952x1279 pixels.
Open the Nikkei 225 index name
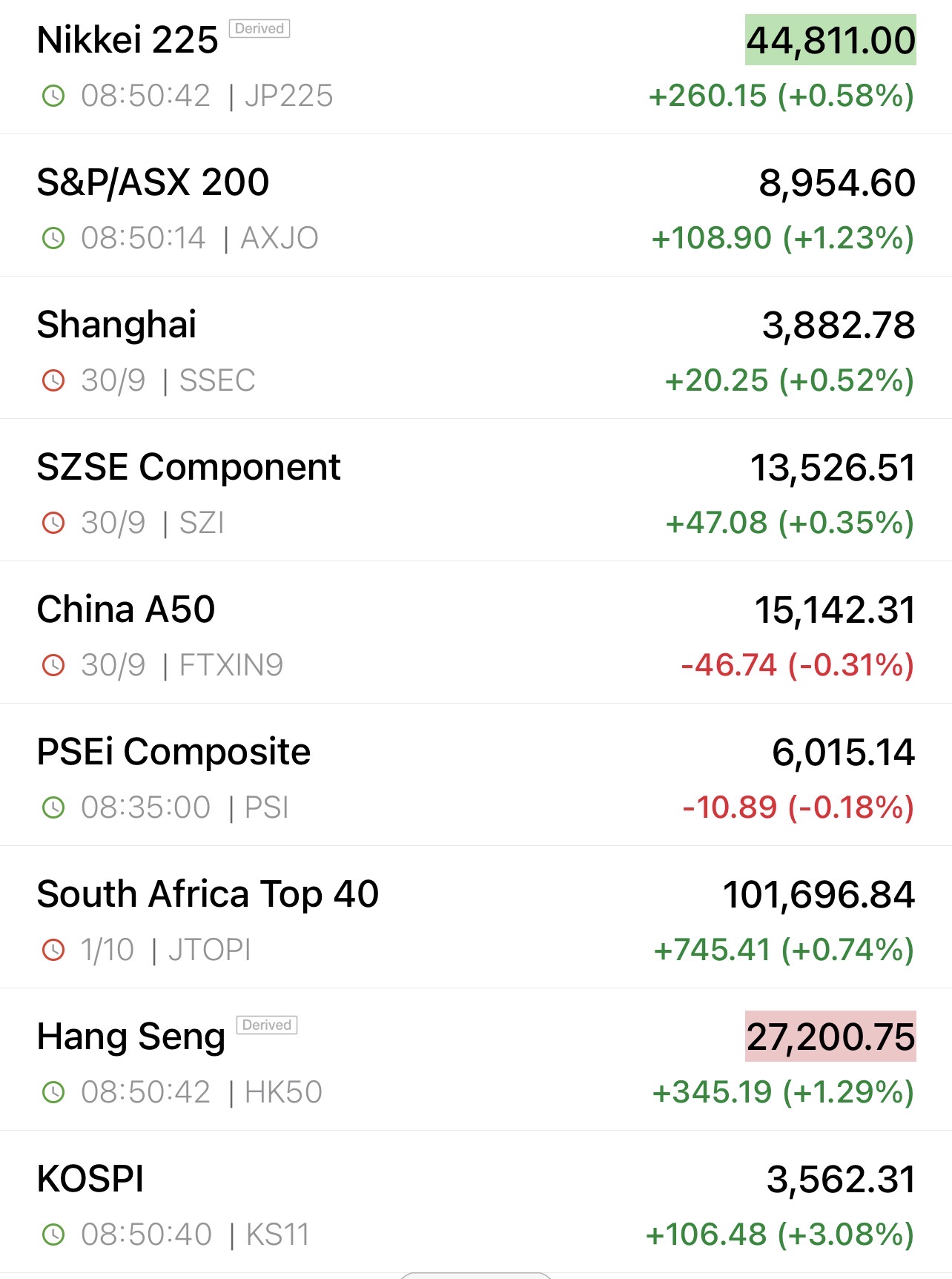pos(128,40)
